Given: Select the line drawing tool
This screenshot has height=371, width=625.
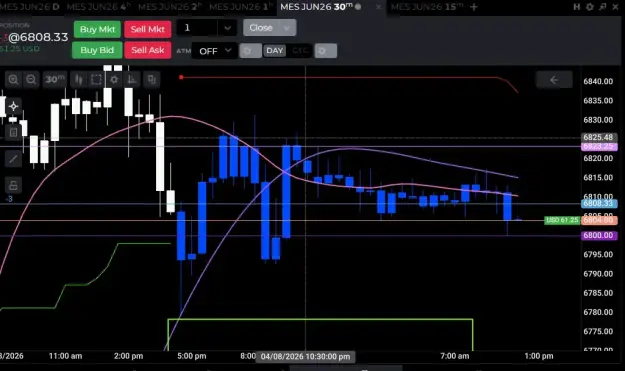Looking at the screenshot, I should 13,159.
